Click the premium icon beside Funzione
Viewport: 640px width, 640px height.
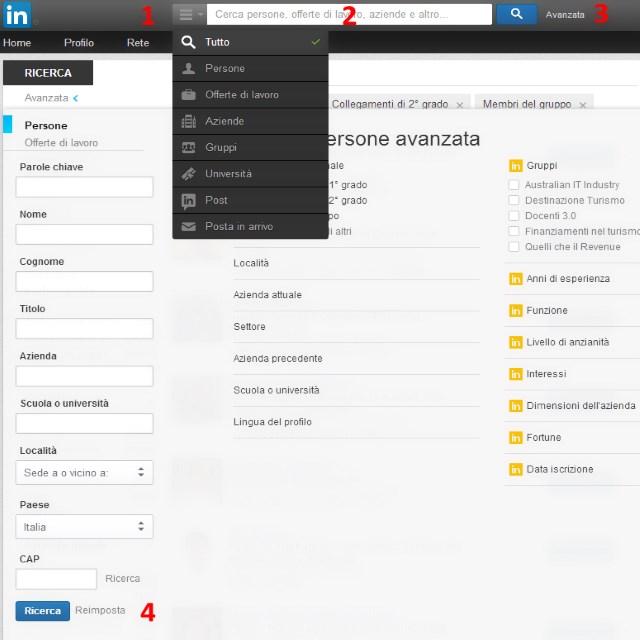516,311
